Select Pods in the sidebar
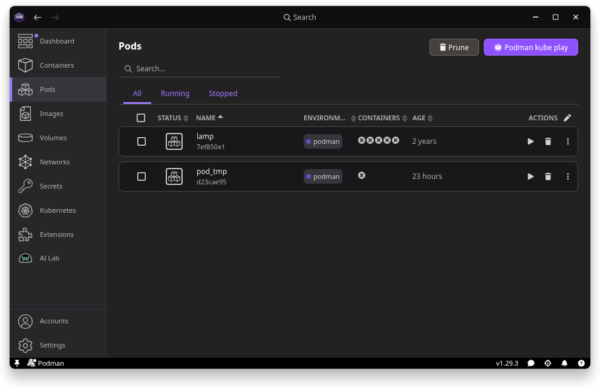 57,89
